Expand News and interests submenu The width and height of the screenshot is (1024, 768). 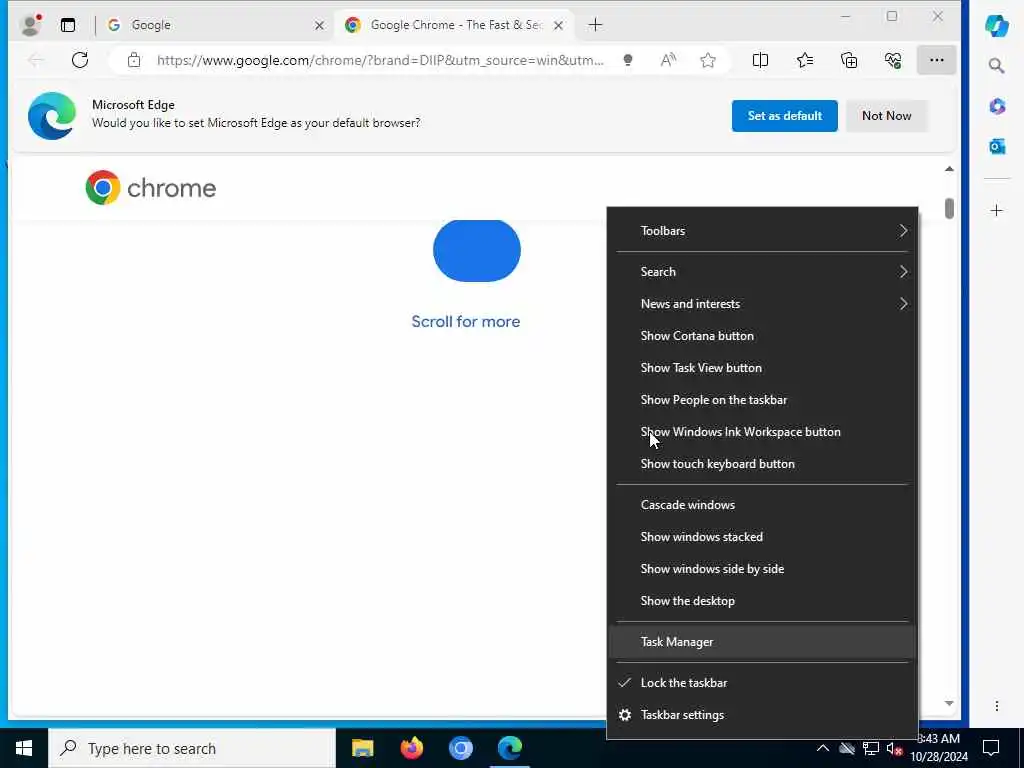tap(762, 304)
